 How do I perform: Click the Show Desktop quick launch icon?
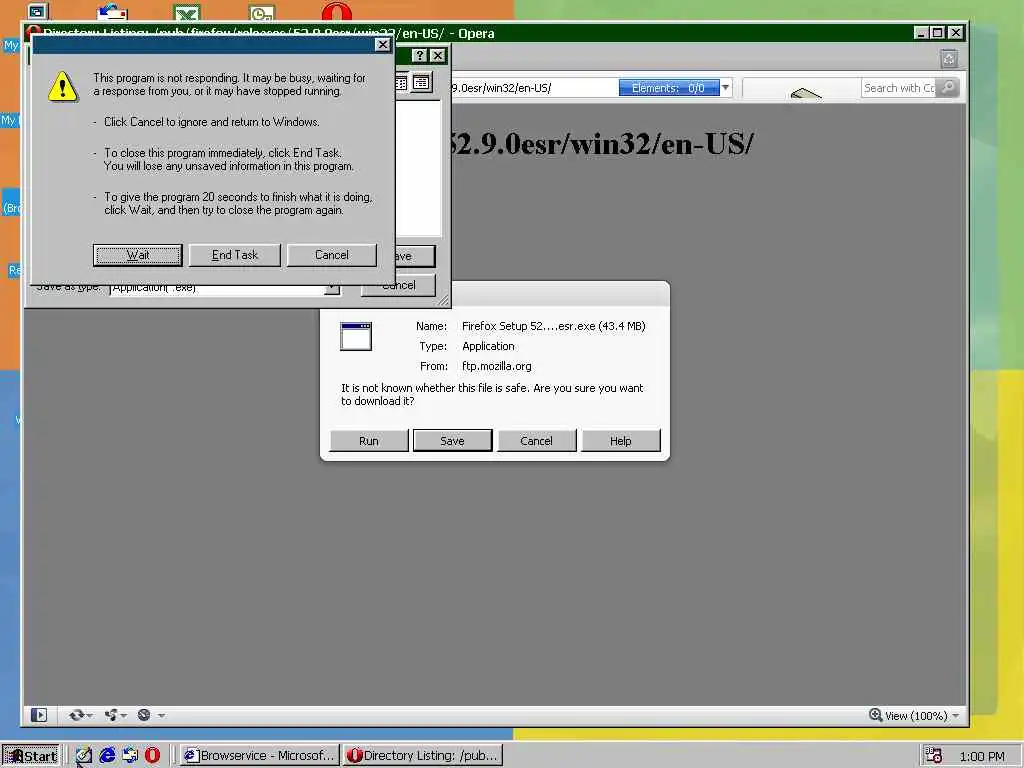click(x=84, y=756)
